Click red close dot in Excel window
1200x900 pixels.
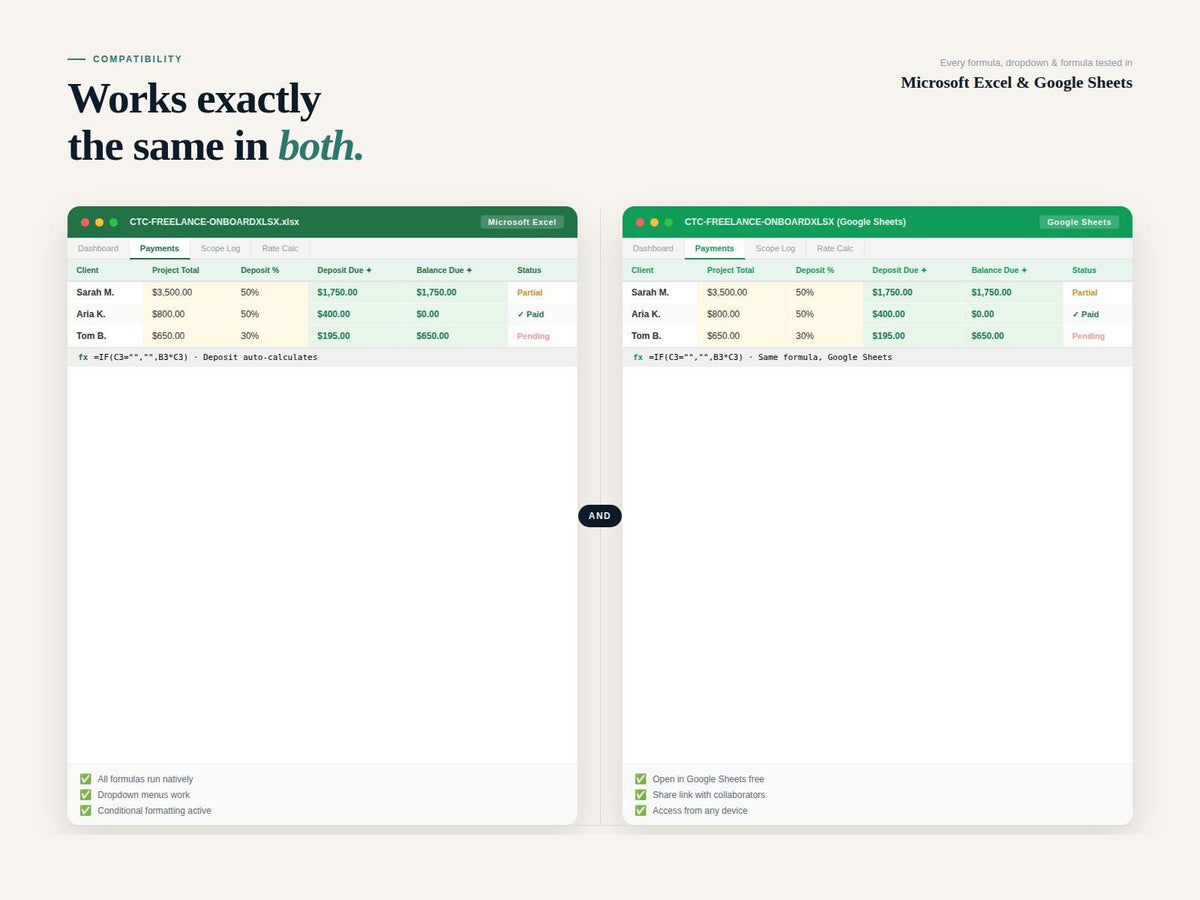(x=85, y=222)
